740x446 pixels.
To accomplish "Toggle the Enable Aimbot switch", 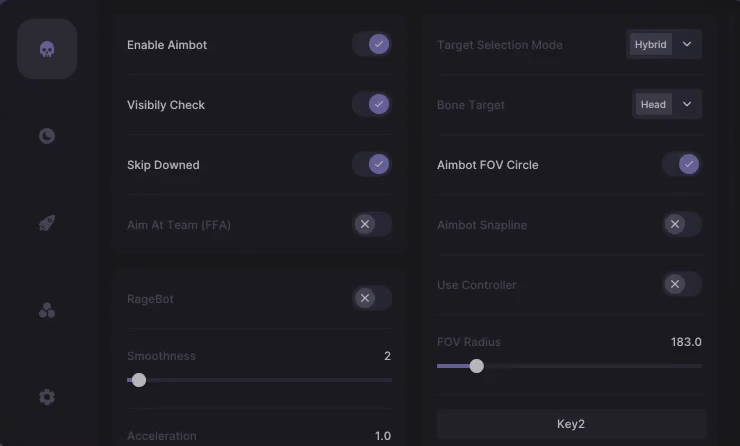I will [371, 44].
